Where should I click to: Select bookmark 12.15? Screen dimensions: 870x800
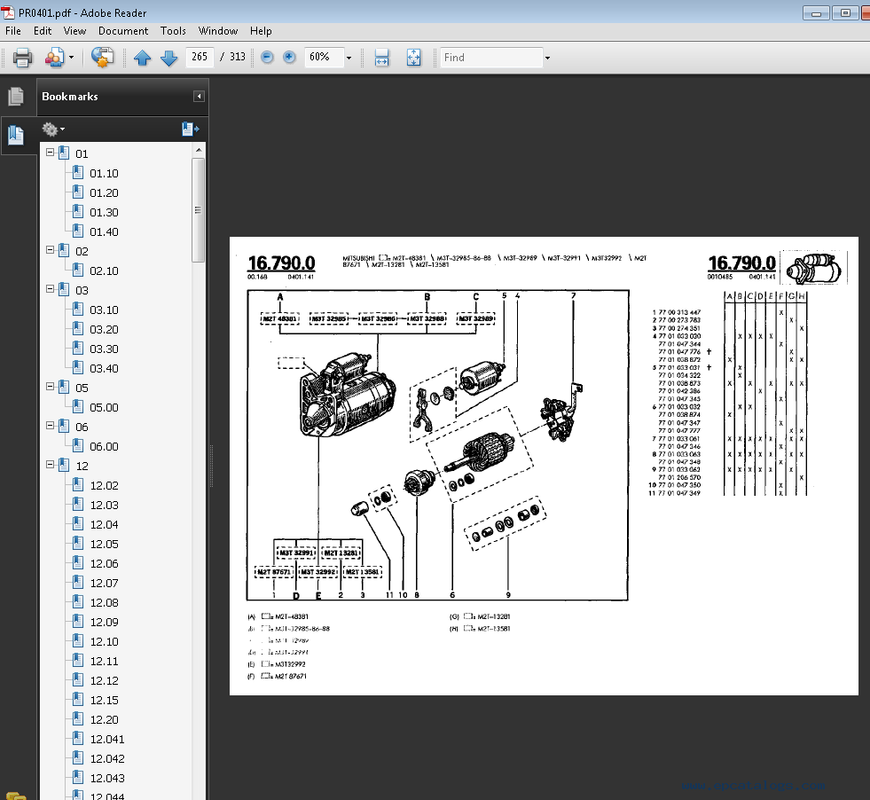pos(104,700)
